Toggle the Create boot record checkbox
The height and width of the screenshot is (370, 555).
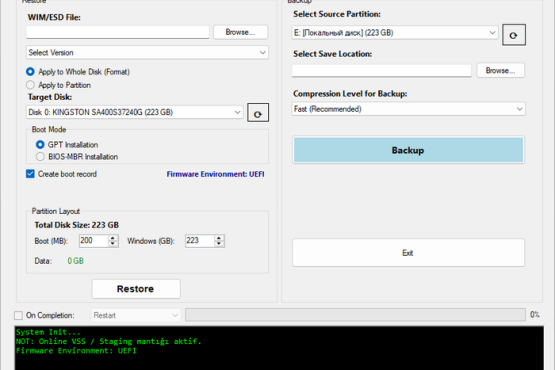(x=62, y=174)
